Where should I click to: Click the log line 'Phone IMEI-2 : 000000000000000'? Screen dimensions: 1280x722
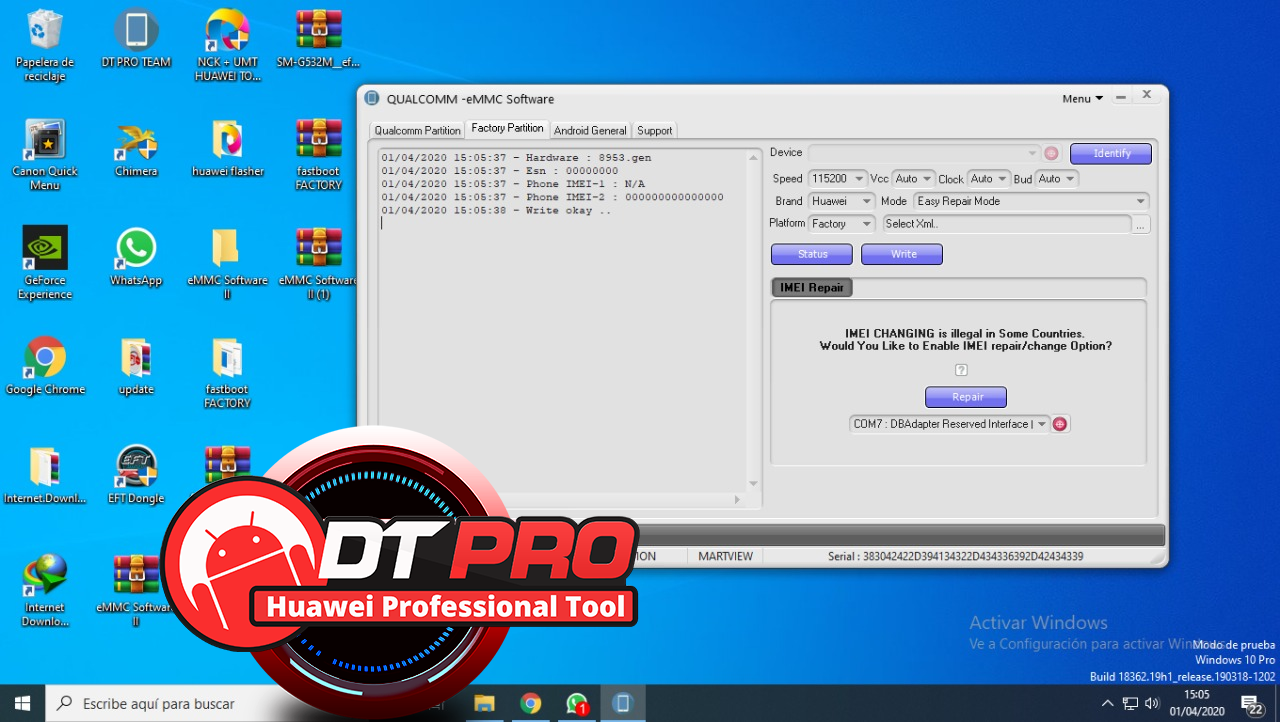[552, 197]
